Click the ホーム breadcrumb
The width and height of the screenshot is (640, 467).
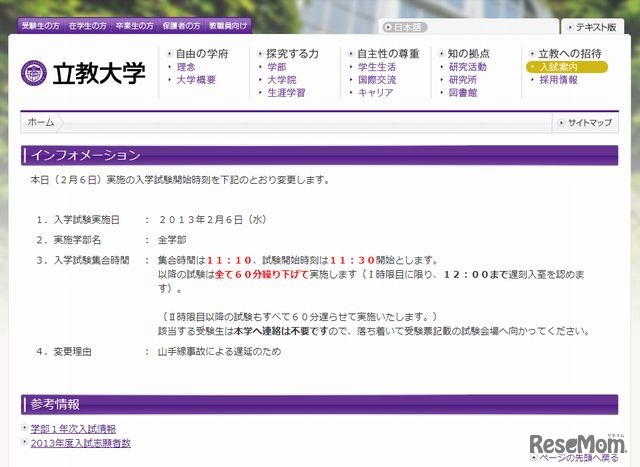click(41, 122)
